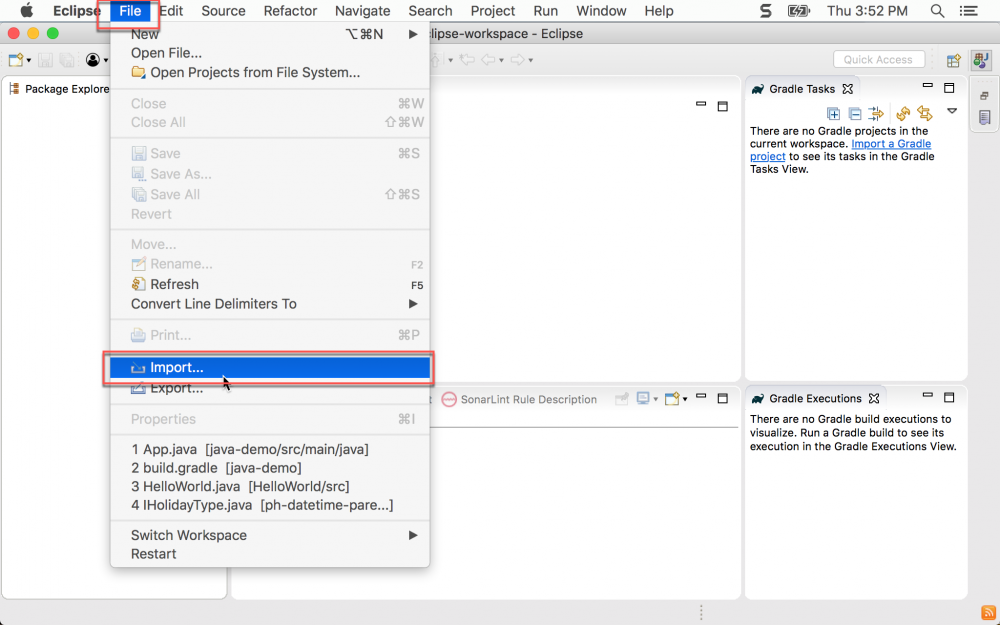Minimize the Gradle Tasks view

pos(928,85)
